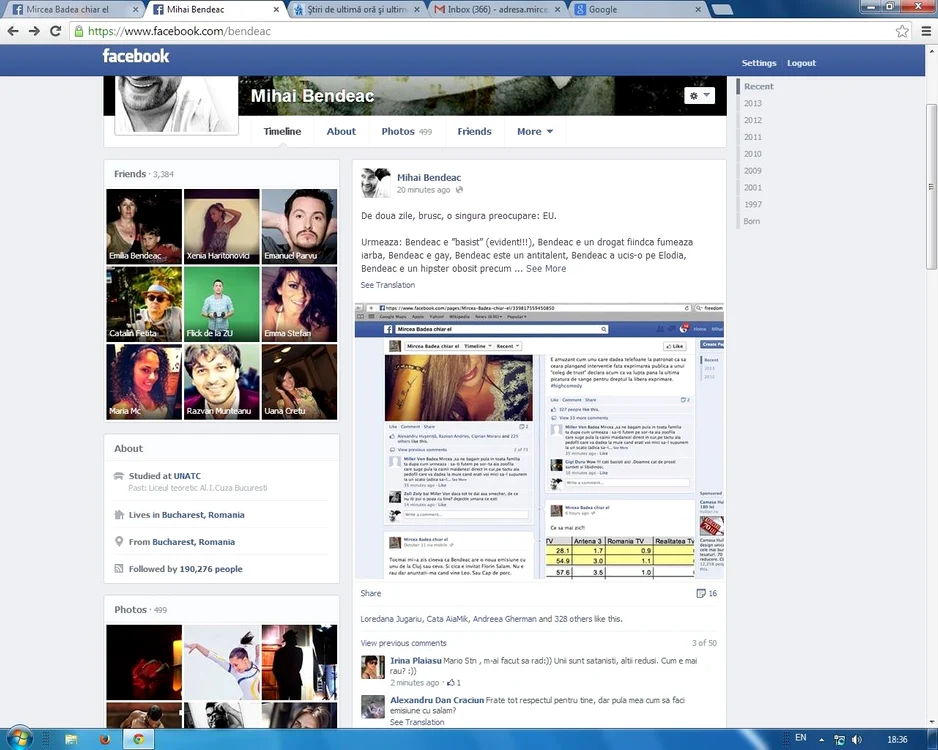Show hidden tray icons arrow
938x750 pixels.
click(821, 740)
